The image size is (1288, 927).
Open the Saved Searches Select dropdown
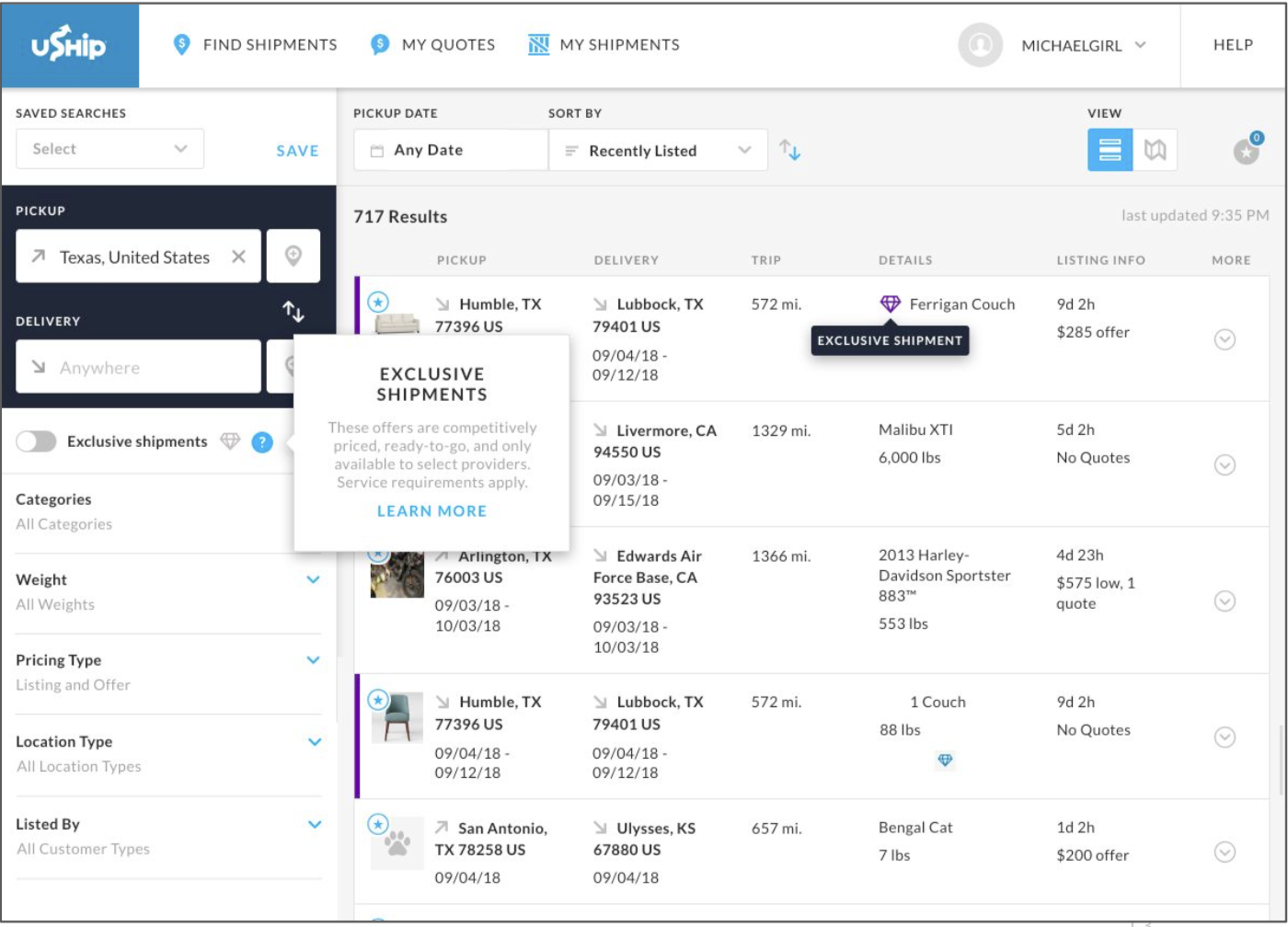pos(109,149)
